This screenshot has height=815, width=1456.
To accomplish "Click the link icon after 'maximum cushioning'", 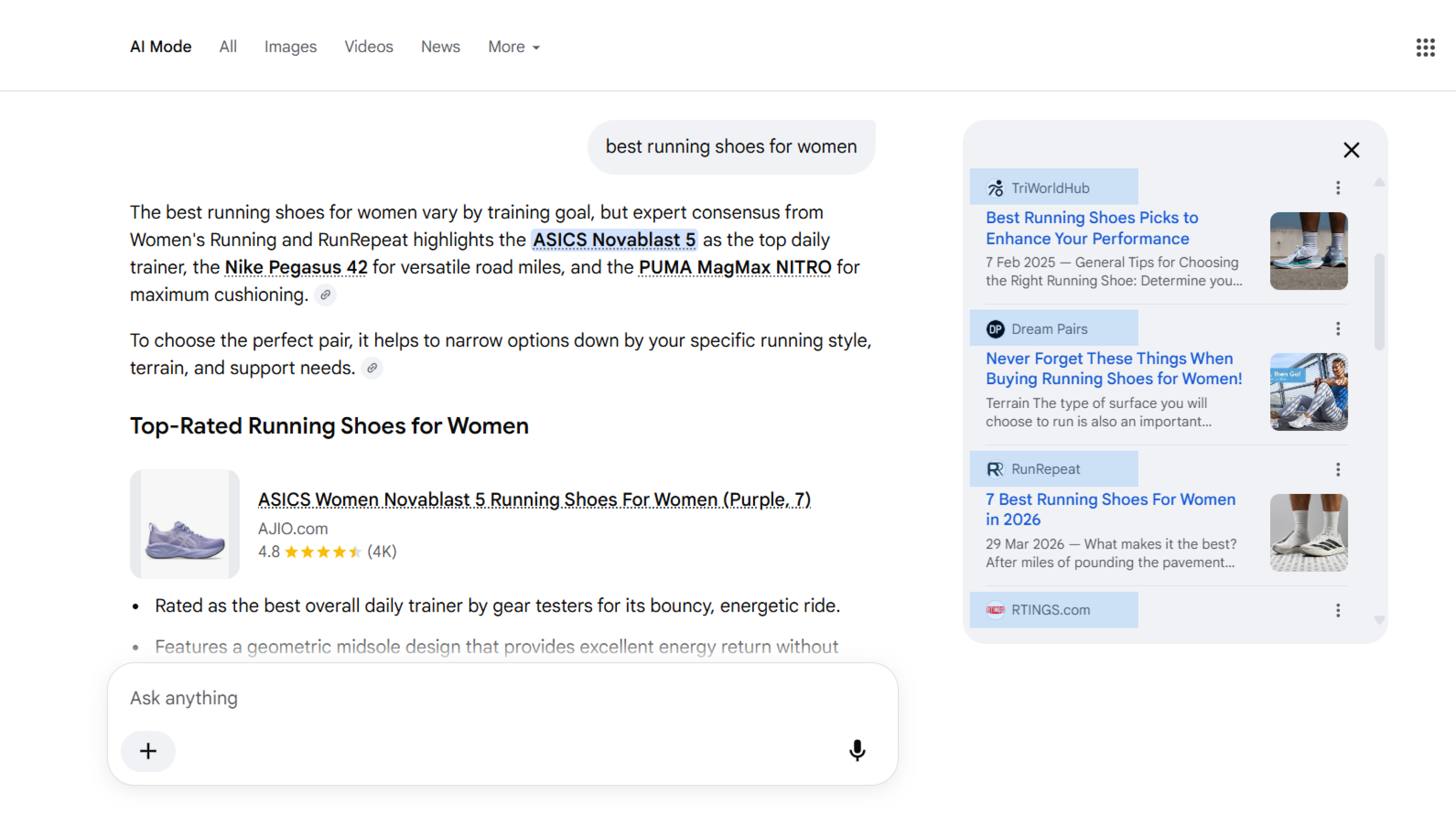I will click(325, 295).
